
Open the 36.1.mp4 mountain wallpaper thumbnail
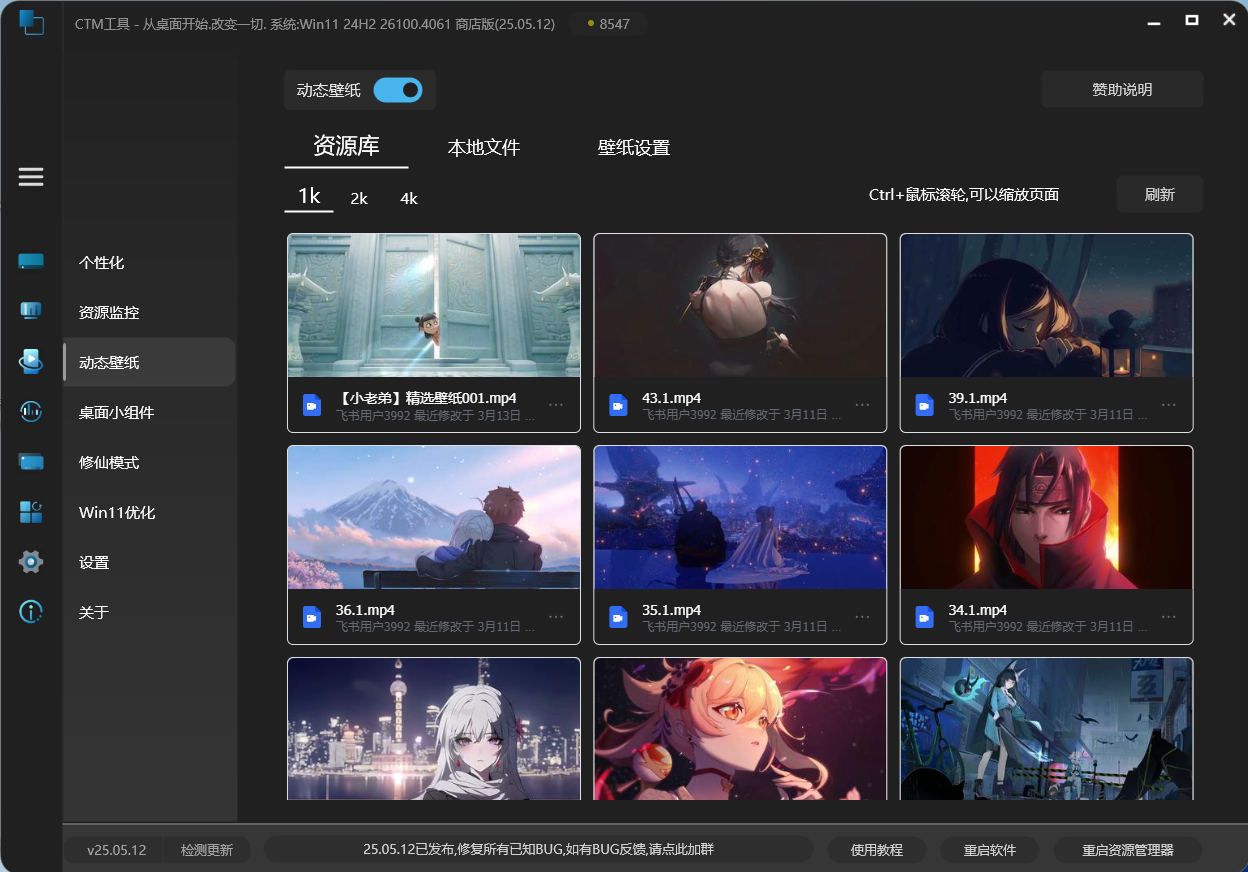(x=434, y=518)
